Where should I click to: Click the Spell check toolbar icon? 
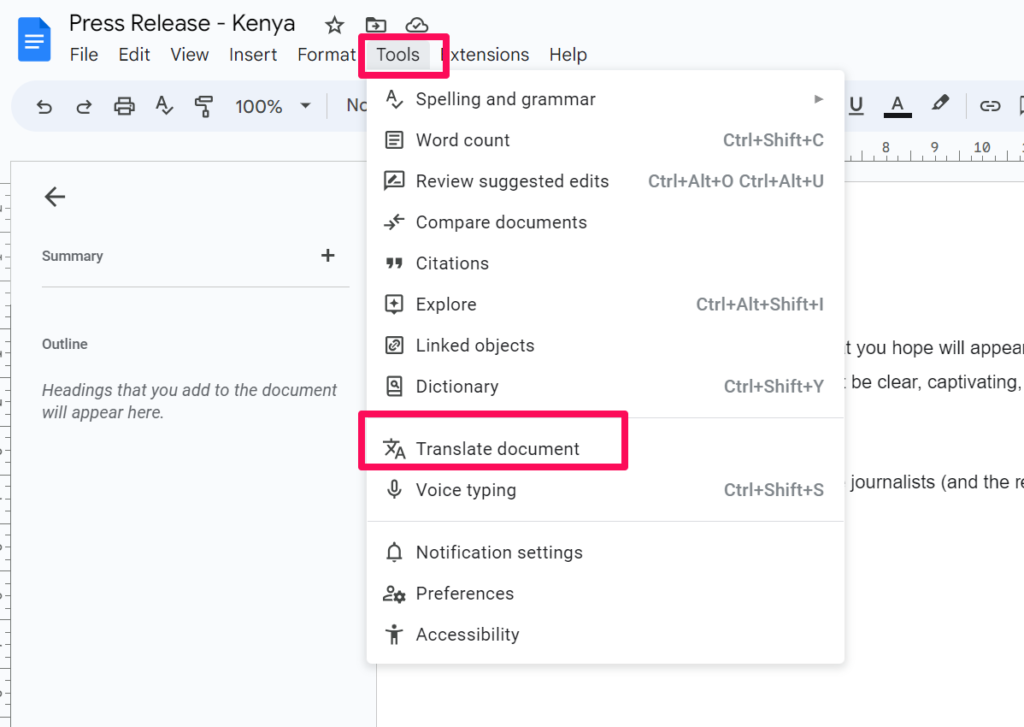pos(164,106)
